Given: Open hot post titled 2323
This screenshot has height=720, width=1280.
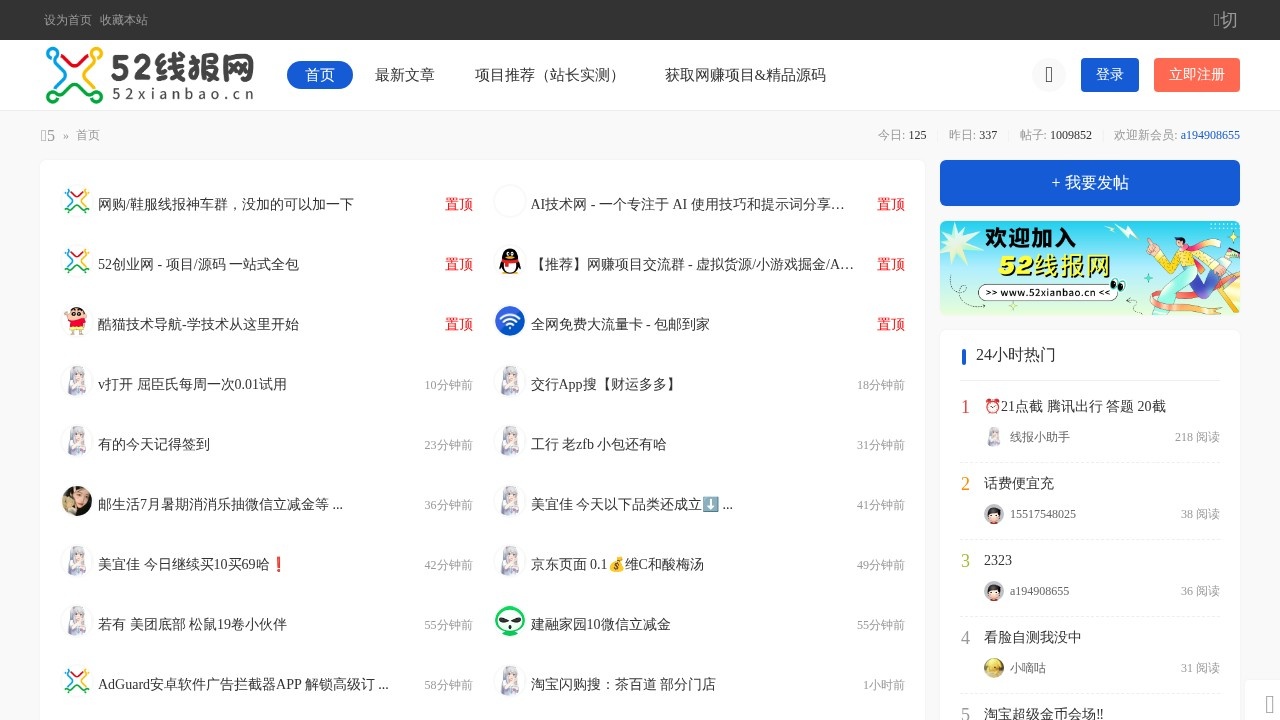Looking at the screenshot, I should (999, 560).
